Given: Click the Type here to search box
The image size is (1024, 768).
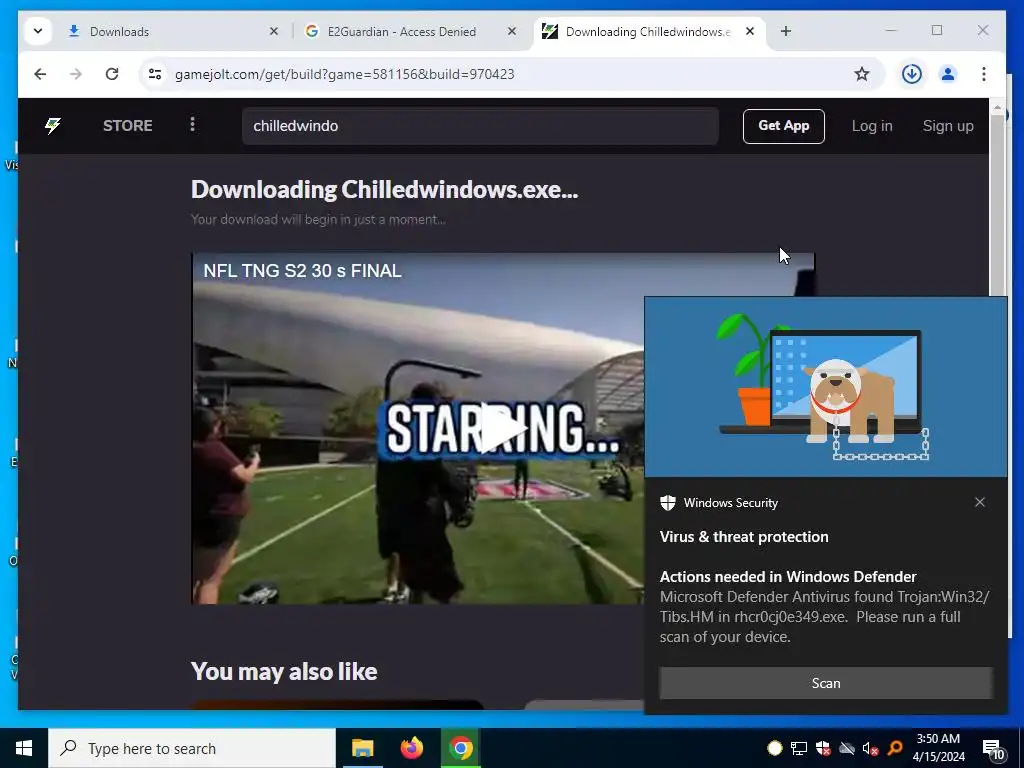Looking at the screenshot, I should point(192,748).
